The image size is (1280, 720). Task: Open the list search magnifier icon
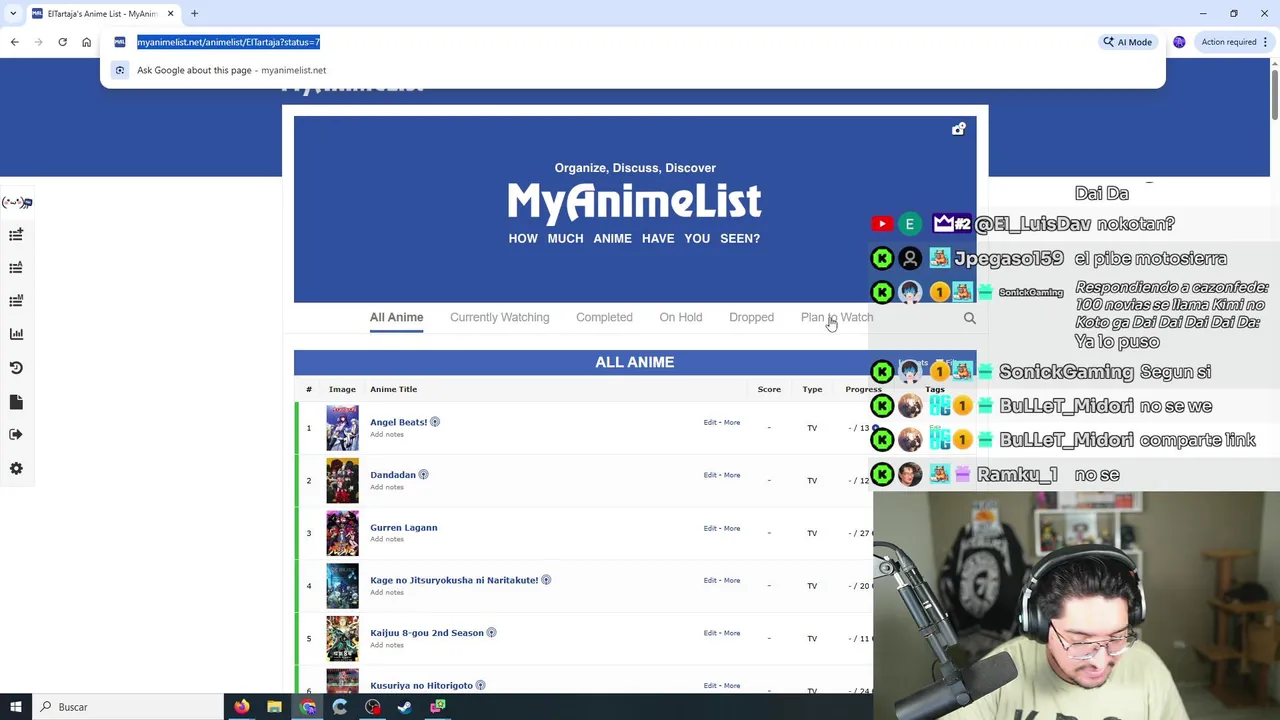(969, 318)
